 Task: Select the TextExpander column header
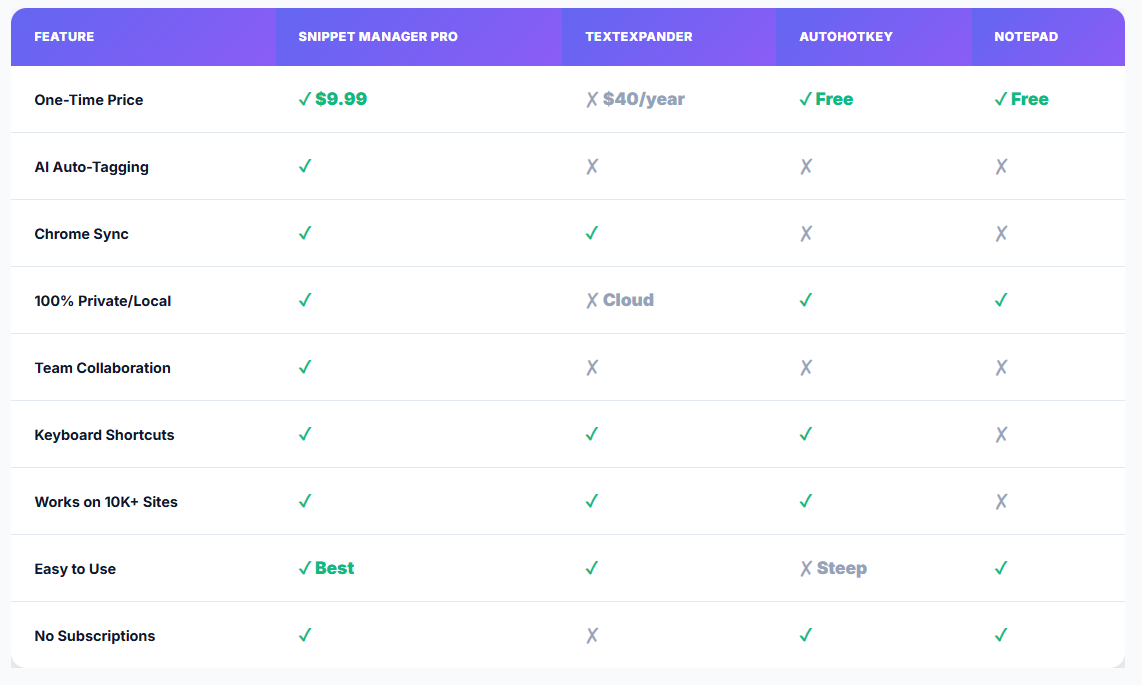pyautogui.click(x=639, y=37)
